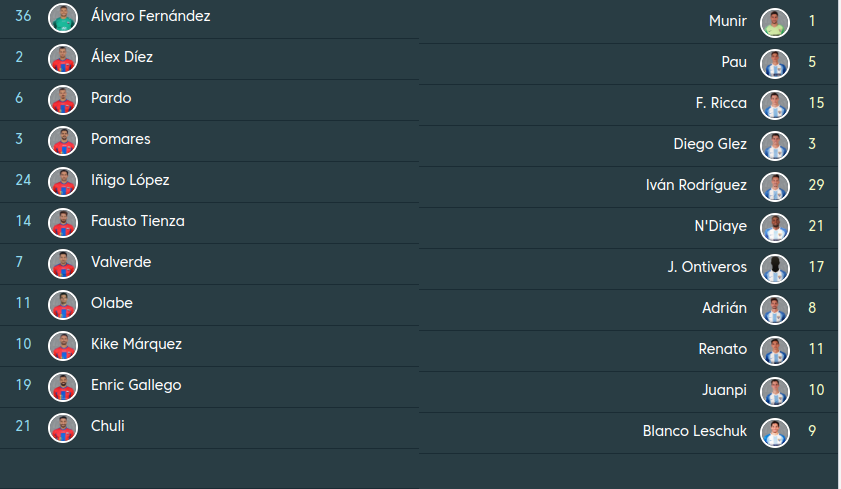Click Blanco Leschuk's player photo
841x489 pixels.
[774, 432]
